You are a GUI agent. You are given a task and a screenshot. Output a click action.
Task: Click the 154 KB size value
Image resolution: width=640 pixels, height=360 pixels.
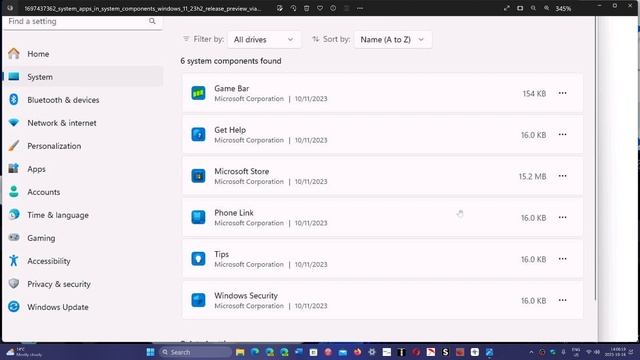(534, 93)
